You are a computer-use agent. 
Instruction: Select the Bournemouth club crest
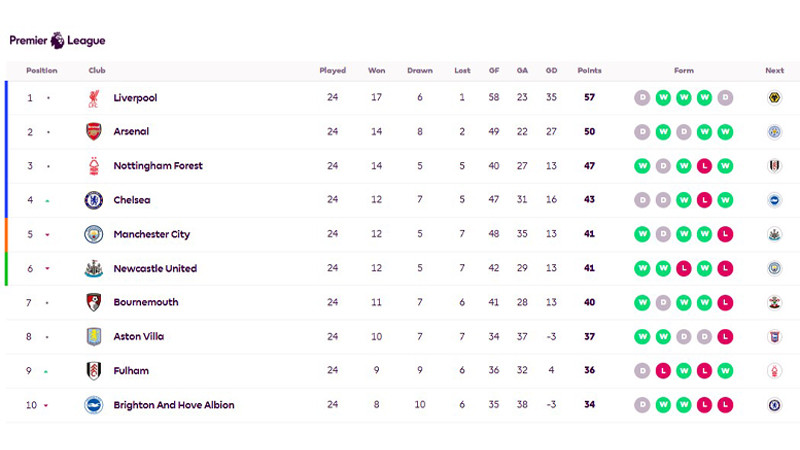(93, 302)
